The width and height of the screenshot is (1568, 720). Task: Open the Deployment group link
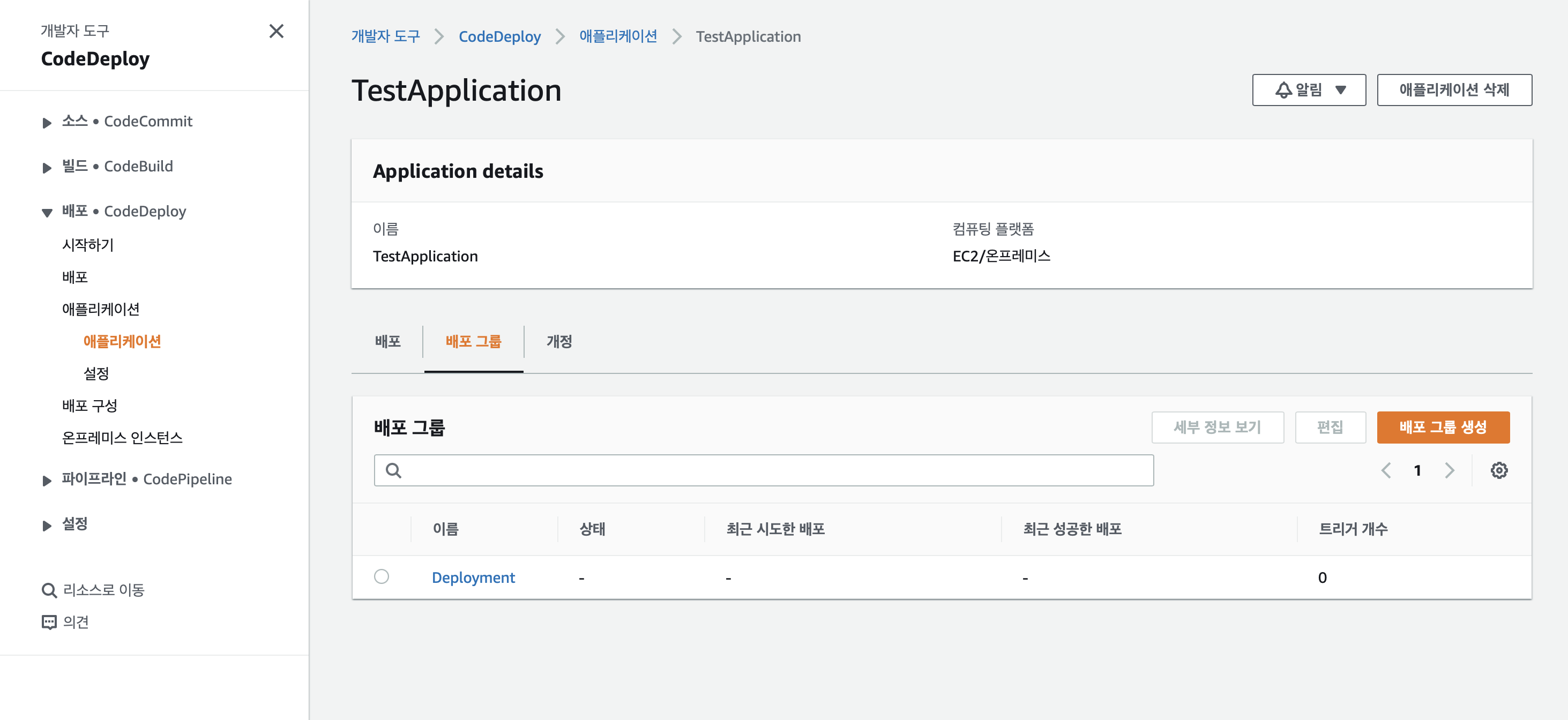(x=473, y=577)
